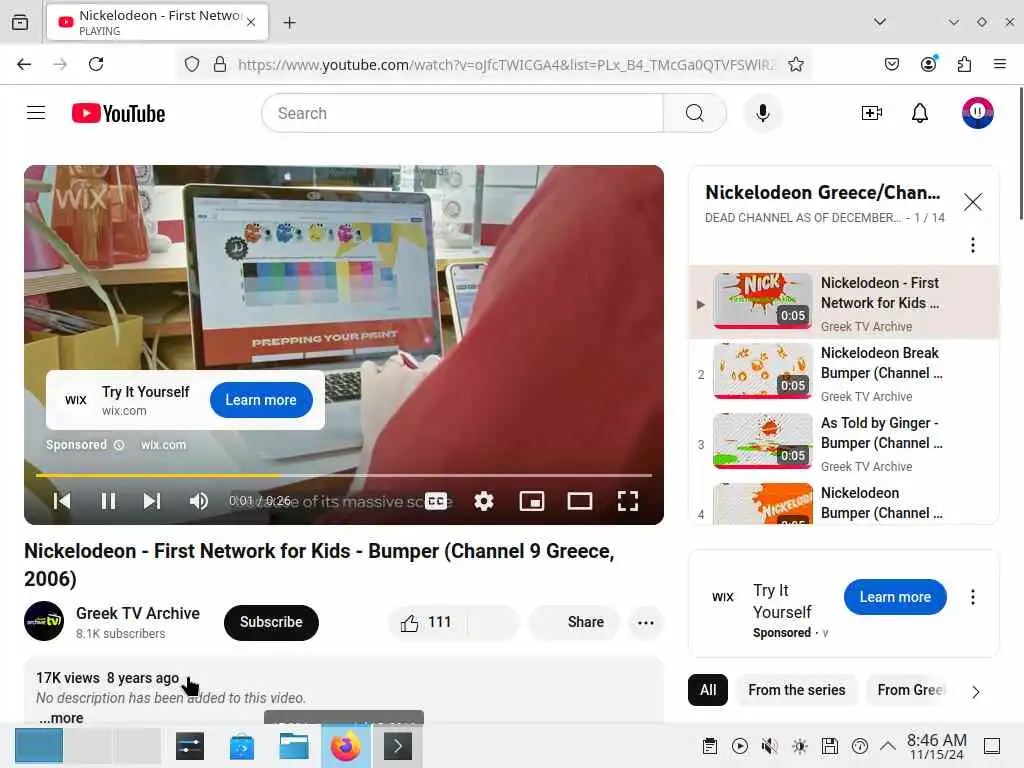Open the Firefox View icon in the tab bar
Image resolution: width=1024 pixels, height=768 pixels.
[x=20, y=23]
